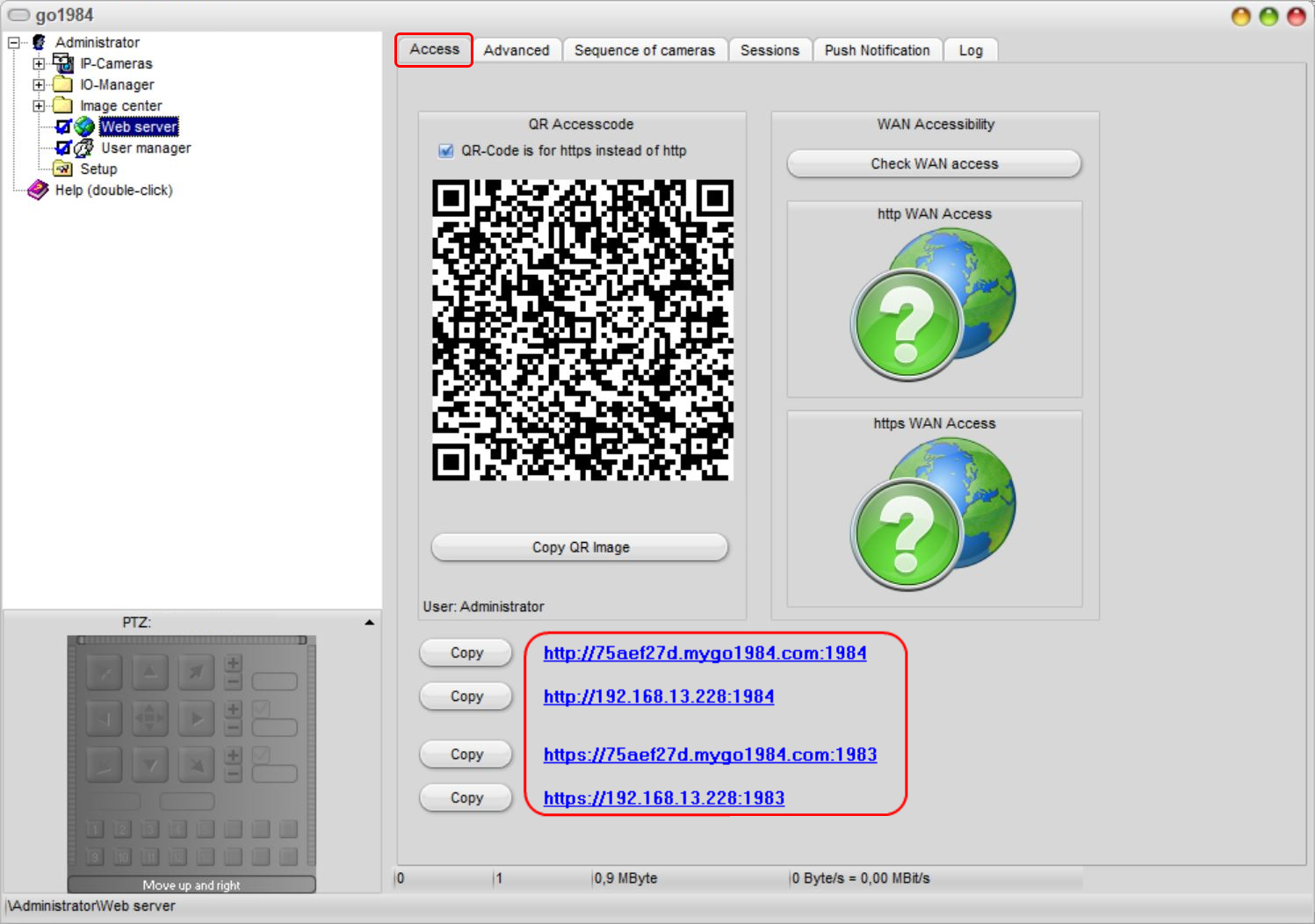
Task: Click the Help book icon
Action: click(x=38, y=190)
